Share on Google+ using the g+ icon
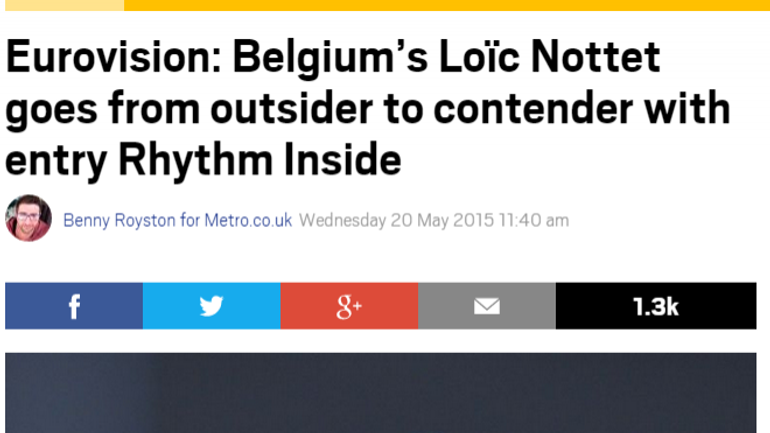 tap(349, 306)
